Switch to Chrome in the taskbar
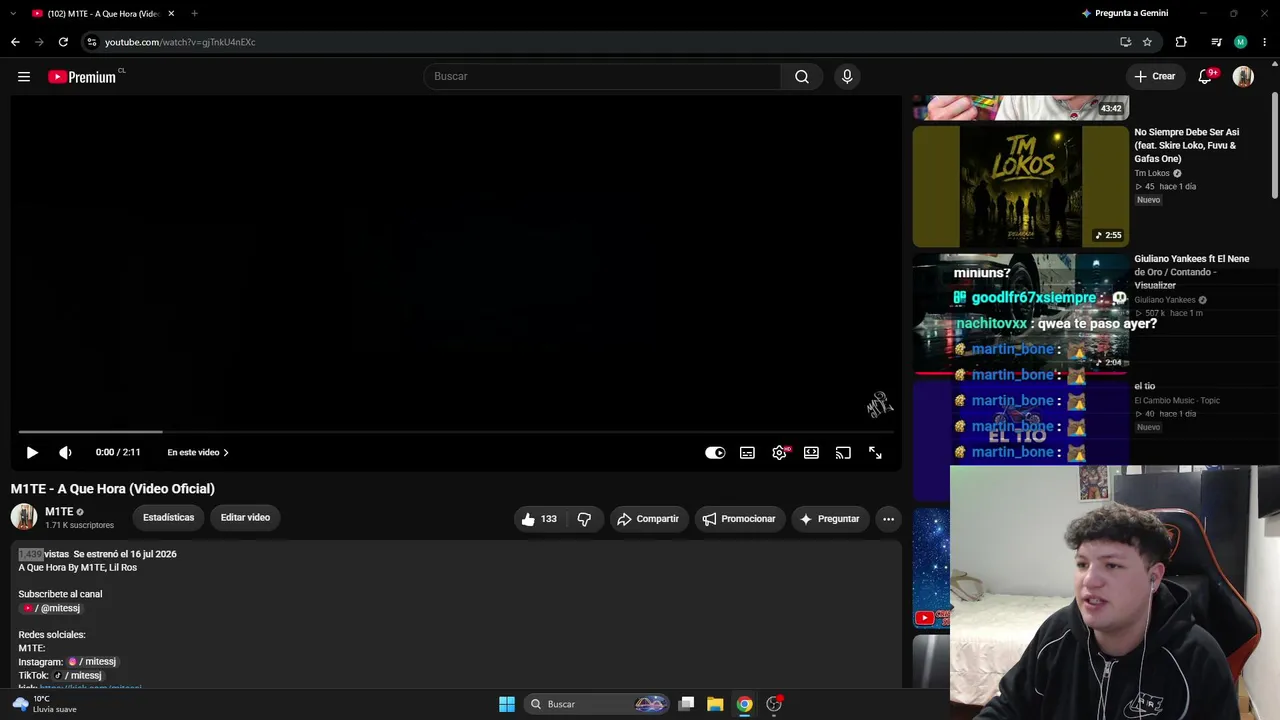1280x720 pixels. pos(744,704)
